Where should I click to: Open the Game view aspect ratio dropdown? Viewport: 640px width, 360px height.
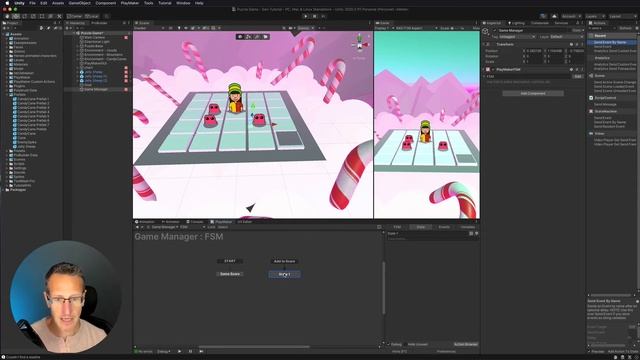tap(417, 28)
